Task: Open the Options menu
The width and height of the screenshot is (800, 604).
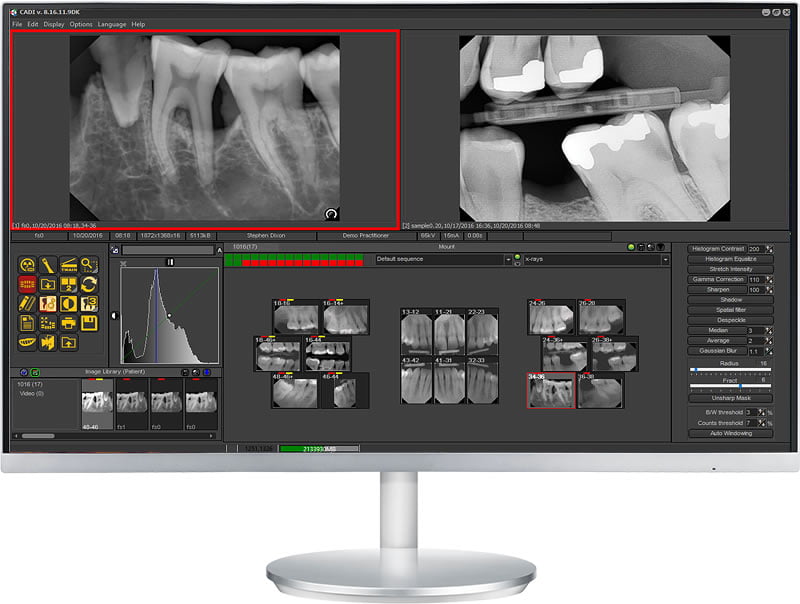Action: [81, 24]
